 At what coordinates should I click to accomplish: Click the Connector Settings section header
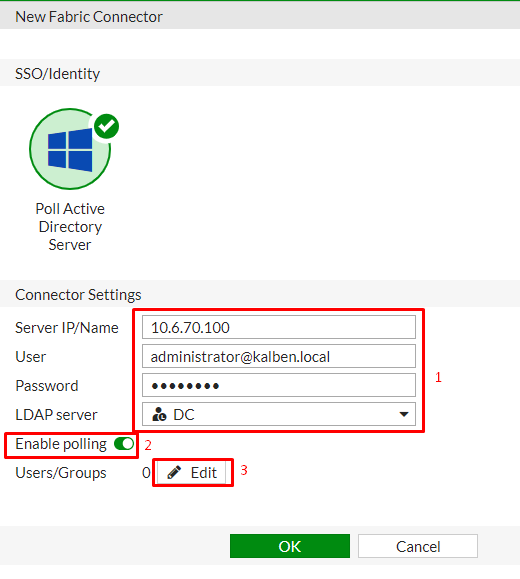coord(78,295)
